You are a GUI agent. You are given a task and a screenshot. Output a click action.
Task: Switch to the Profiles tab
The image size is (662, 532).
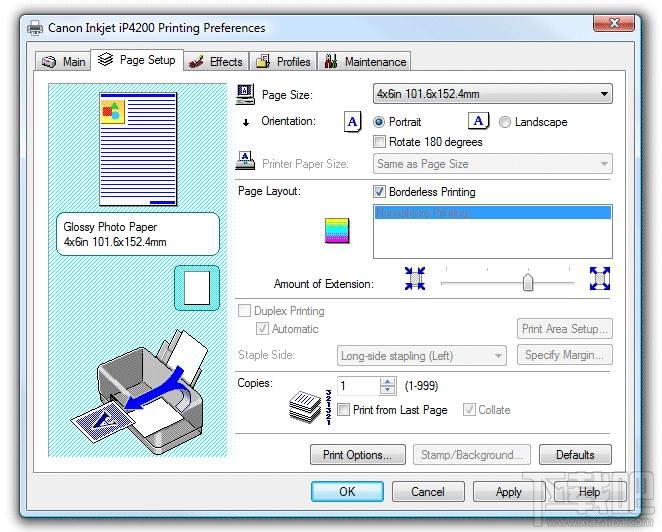[x=283, y=62]
